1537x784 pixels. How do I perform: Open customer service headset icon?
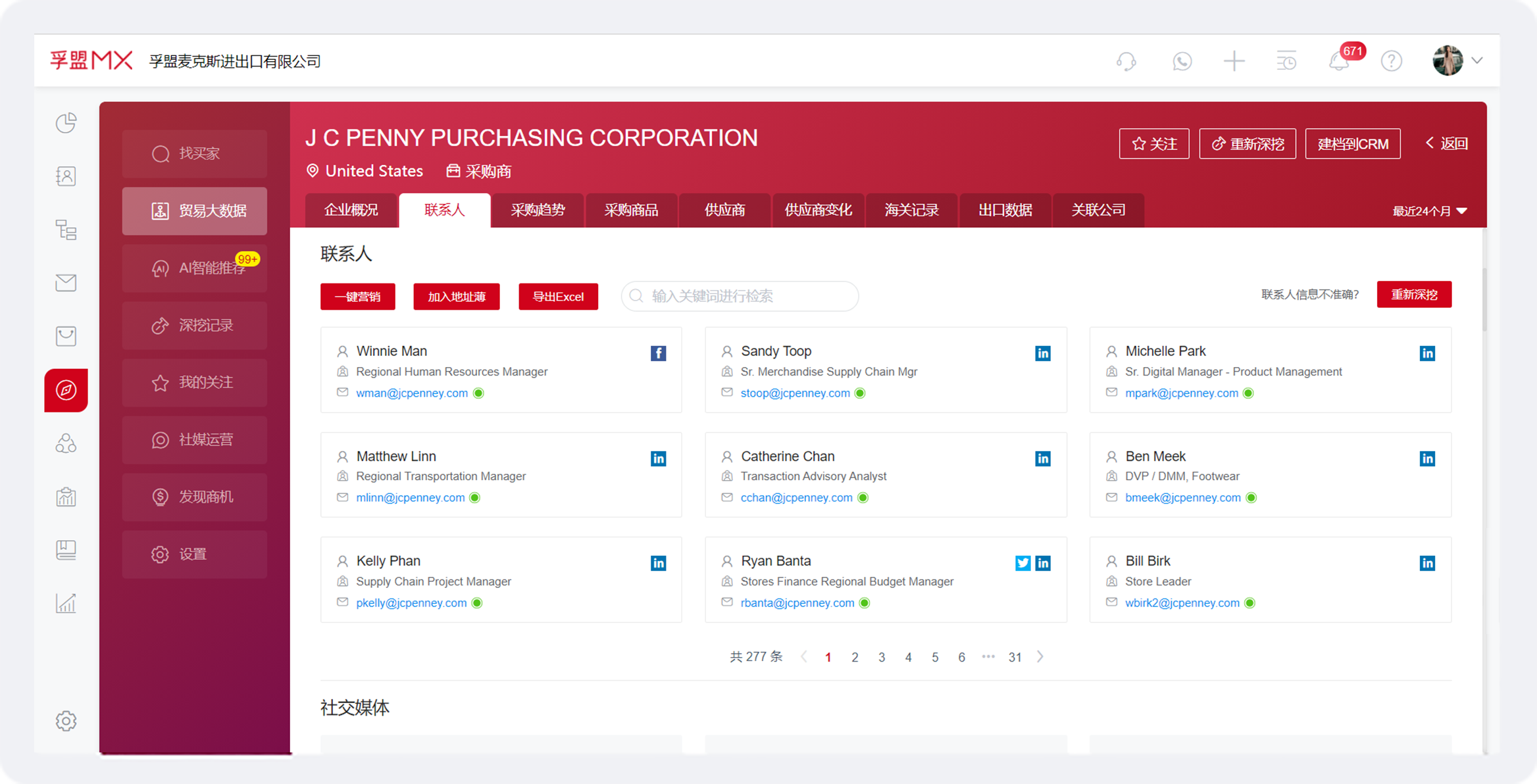pos(1126,61)
